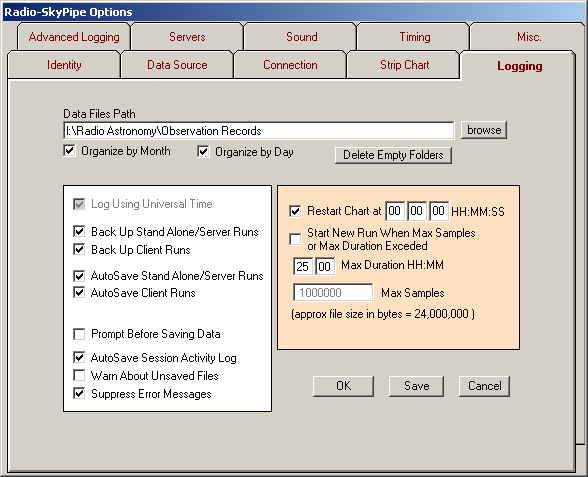The width and height of the screenshot is (588, 477).
Task: Enable Prompt Before Saving Data
Action: [79, 334]
